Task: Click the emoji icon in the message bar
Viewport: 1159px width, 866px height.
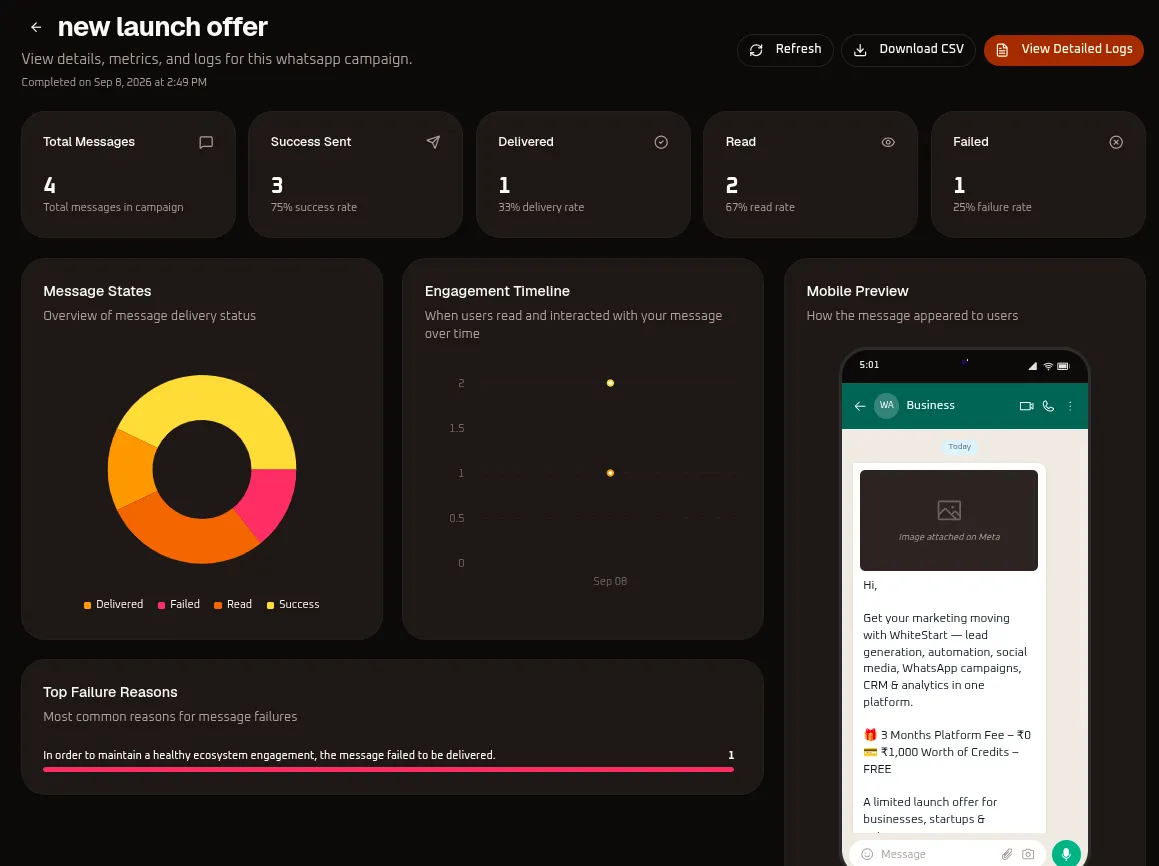Action: [x=867, y=854]
